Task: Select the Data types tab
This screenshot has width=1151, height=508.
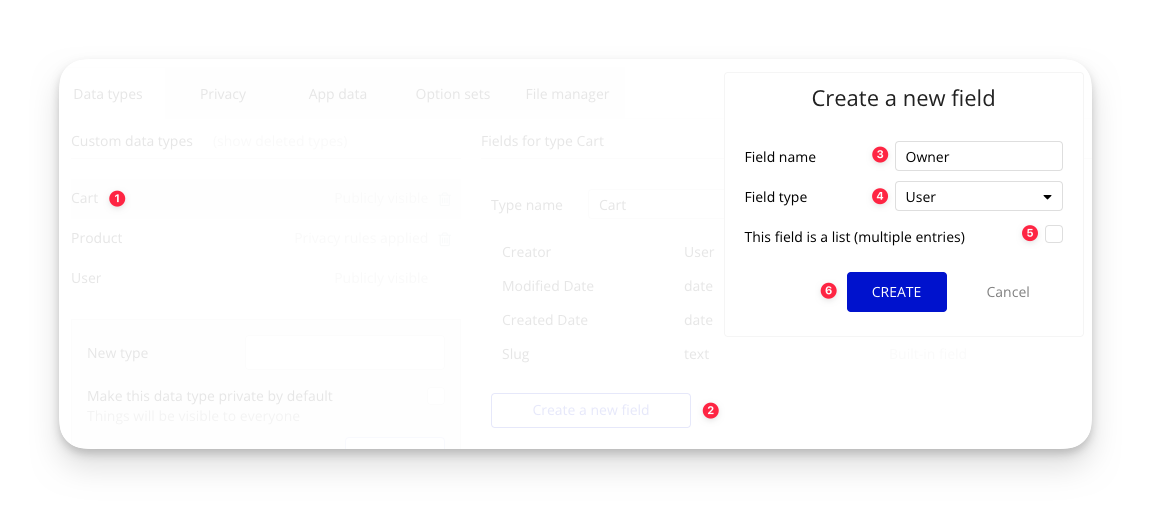Action: click(x=108, y=94)
